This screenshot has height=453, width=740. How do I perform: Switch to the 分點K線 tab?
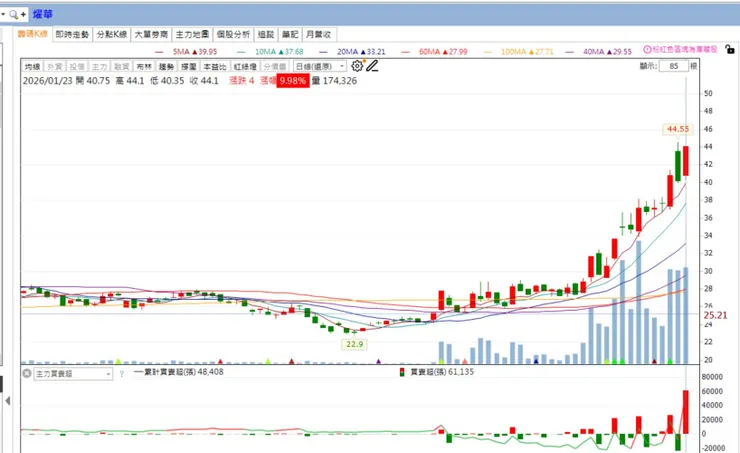pos(112,34)
